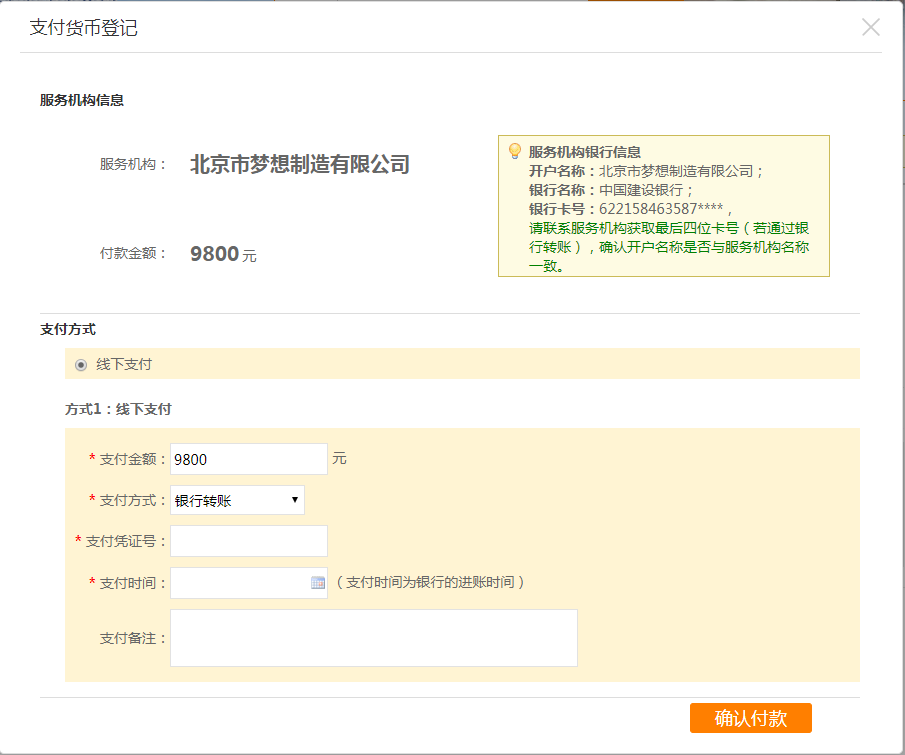Open the calendar picker for 支付时间
Screen dimensions: 905x755
click(x=317, y=583)
